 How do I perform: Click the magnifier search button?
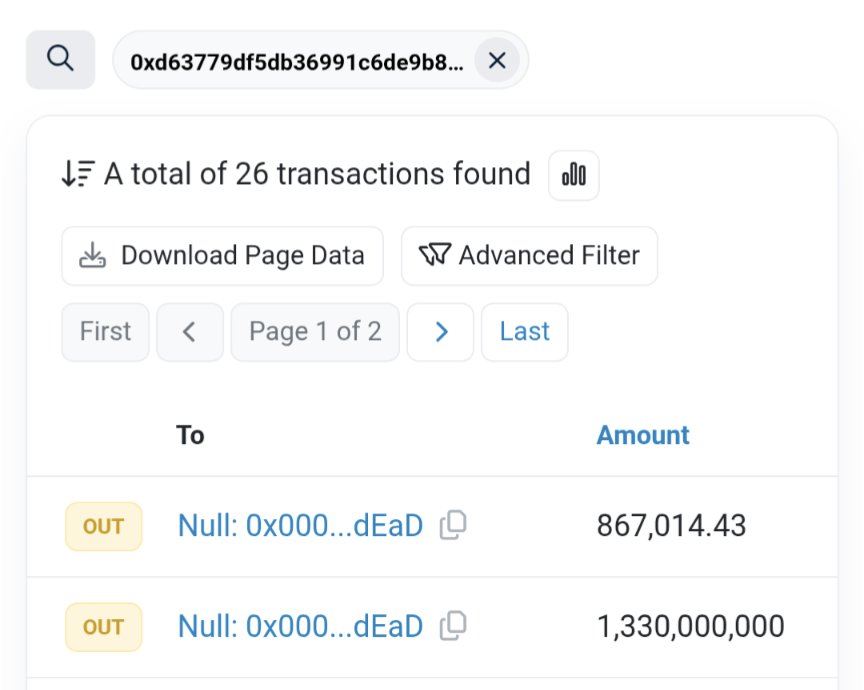pos(61,60)
